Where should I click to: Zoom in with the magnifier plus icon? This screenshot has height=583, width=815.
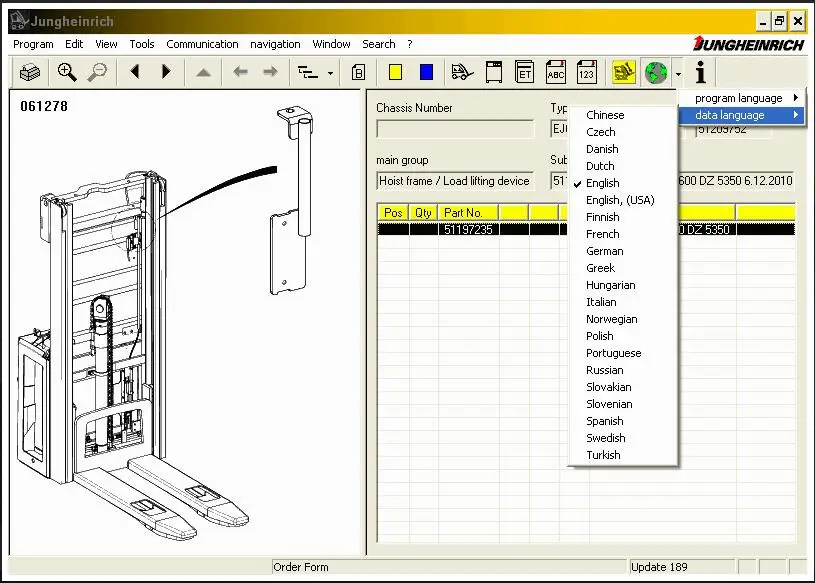click(x=67, y=72)
